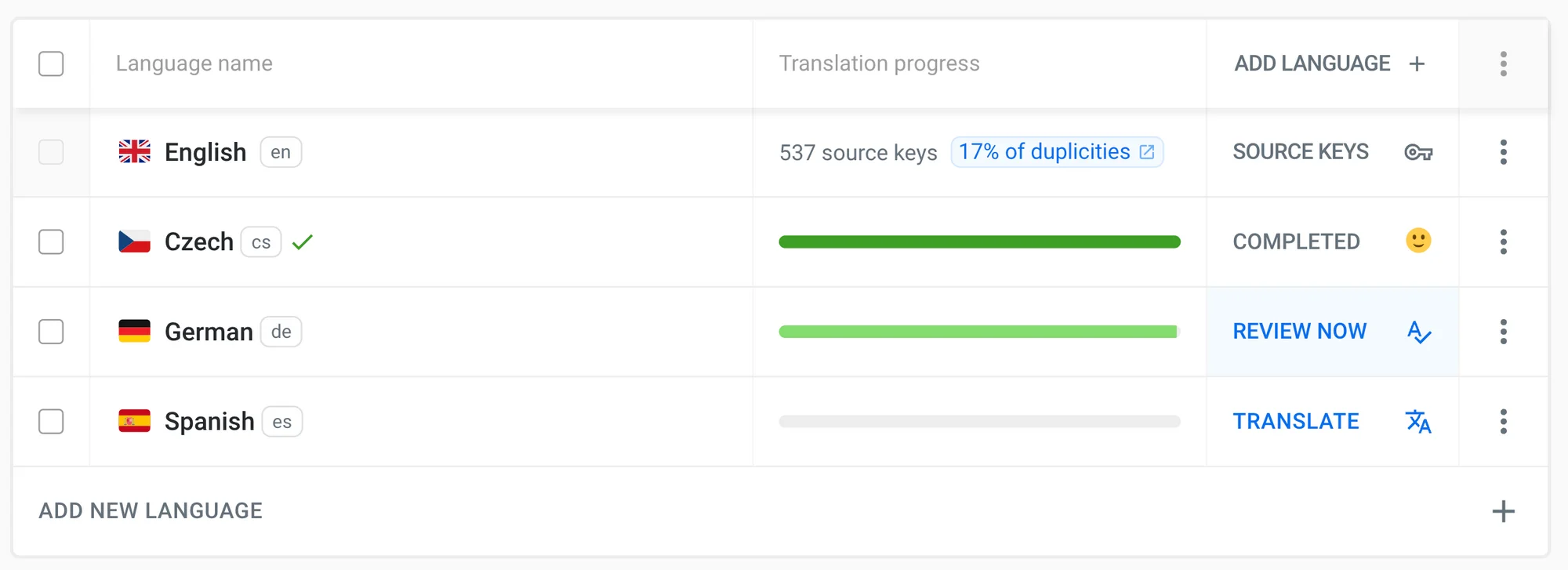This screenshot has height=570, width=1568.
Task: Click the Spanish translate icon
Action: pos(1418,422)
